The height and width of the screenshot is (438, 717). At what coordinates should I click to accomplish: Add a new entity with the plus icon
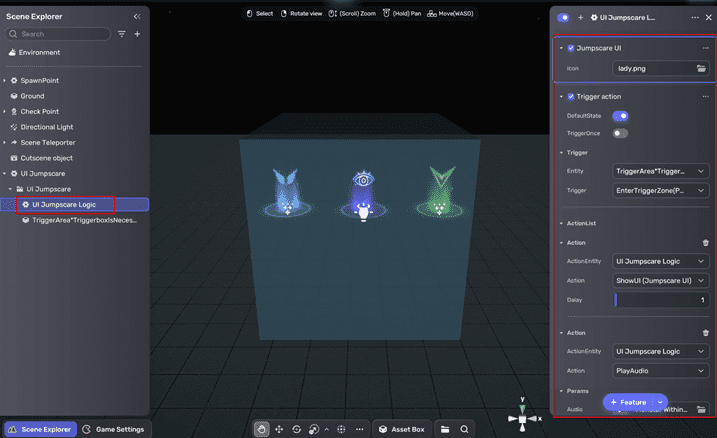click(137, 34)
